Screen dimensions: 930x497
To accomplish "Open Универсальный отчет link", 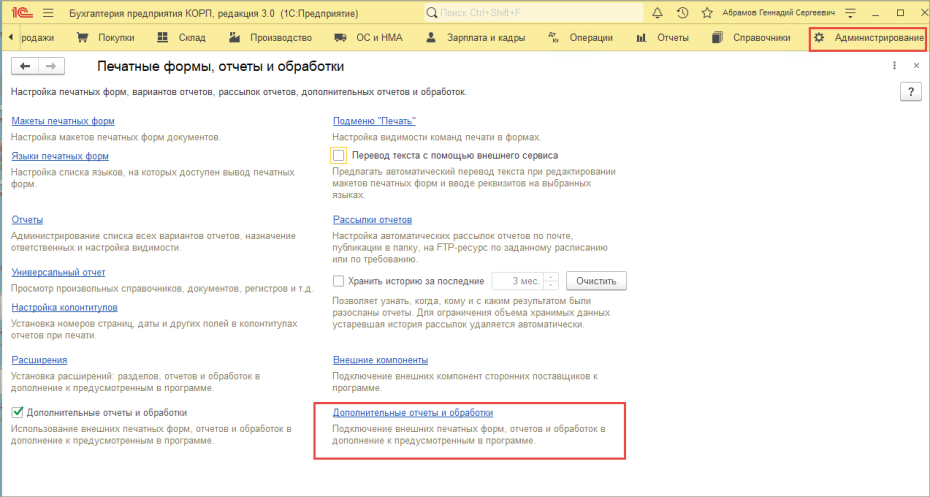I will pos(58,272).
